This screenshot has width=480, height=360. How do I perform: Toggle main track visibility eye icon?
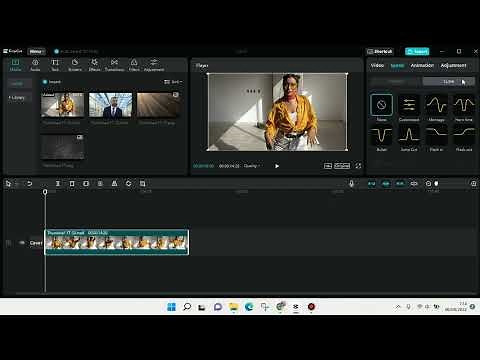coord(22,243)
